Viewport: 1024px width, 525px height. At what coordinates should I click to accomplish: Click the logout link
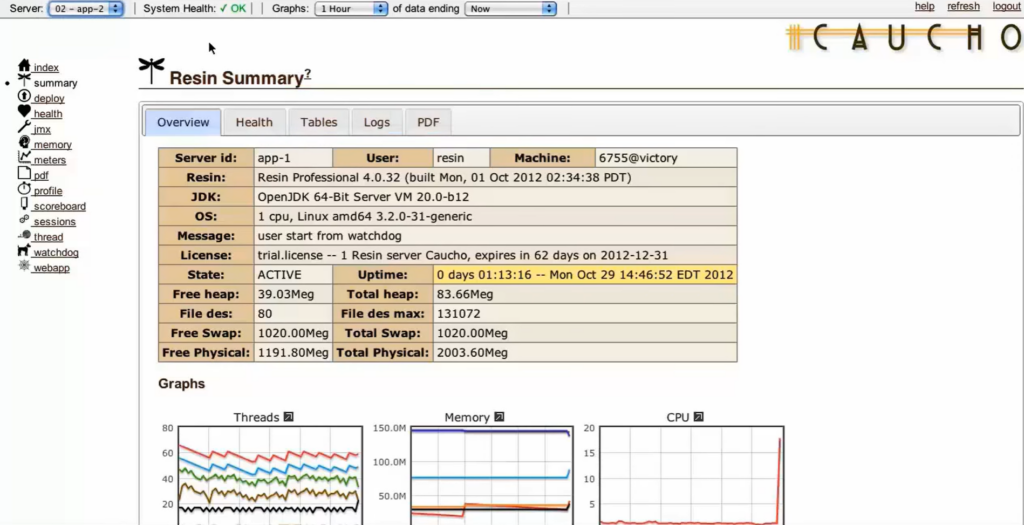click(1006, 7)
